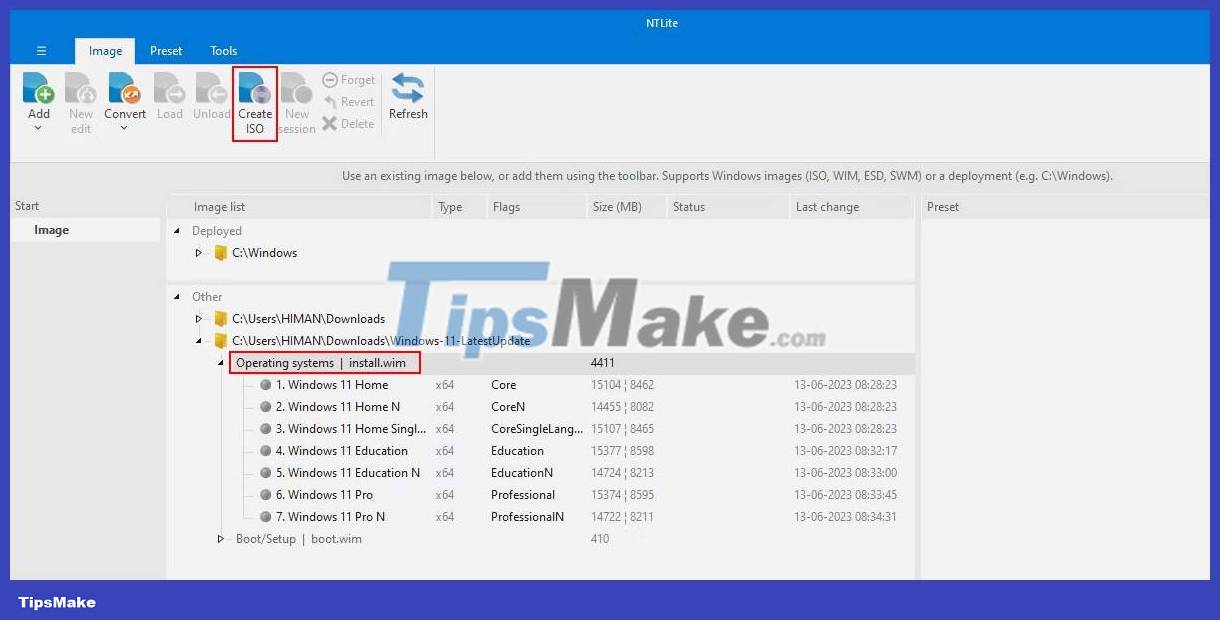The height and width of the screenshot is (620, 1220).
Task: Open the hamburger menu icon
Action: (40, 50)
